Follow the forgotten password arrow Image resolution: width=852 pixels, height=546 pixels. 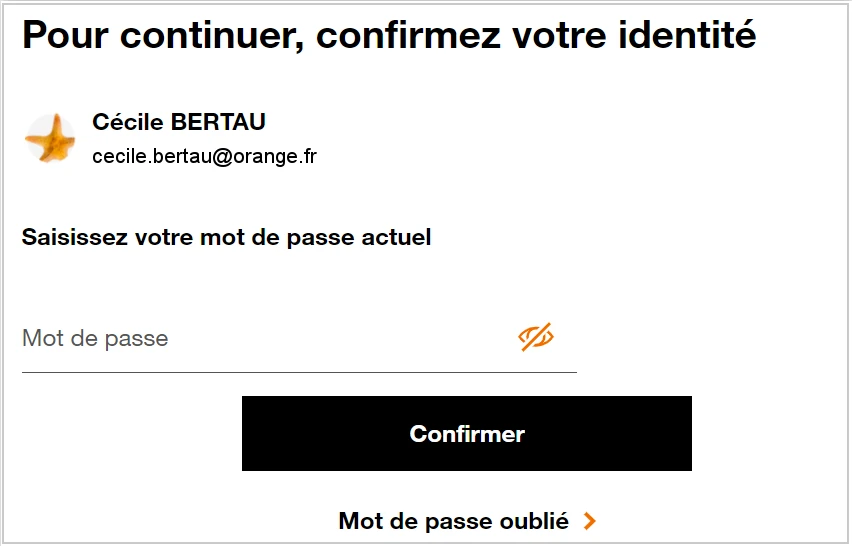590,521
